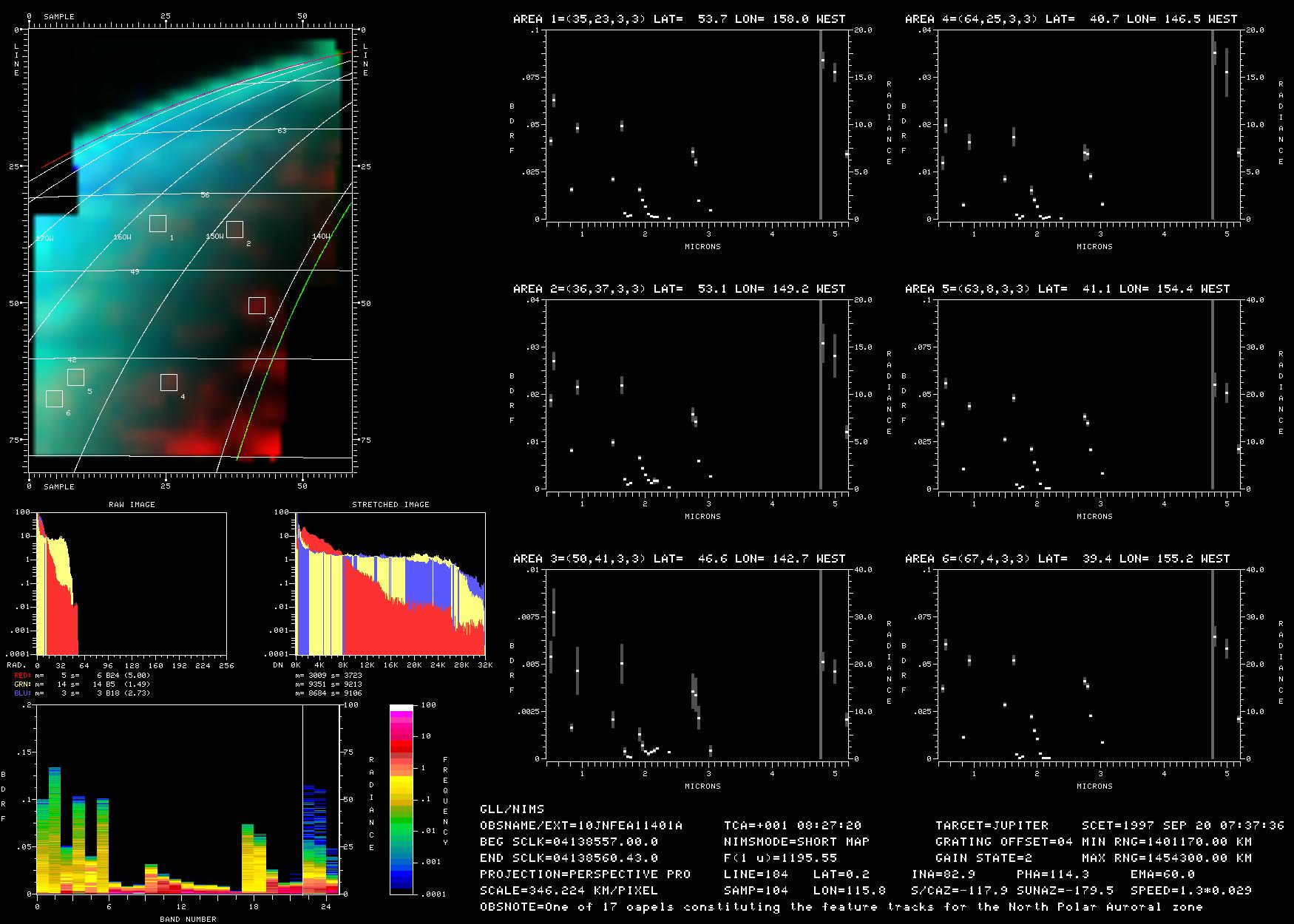Click the AREA 1 spectrum plot title
Image resolution: width=1294 pixels, height=924 pixels.
pyautogui.click(x=679, y=19)
